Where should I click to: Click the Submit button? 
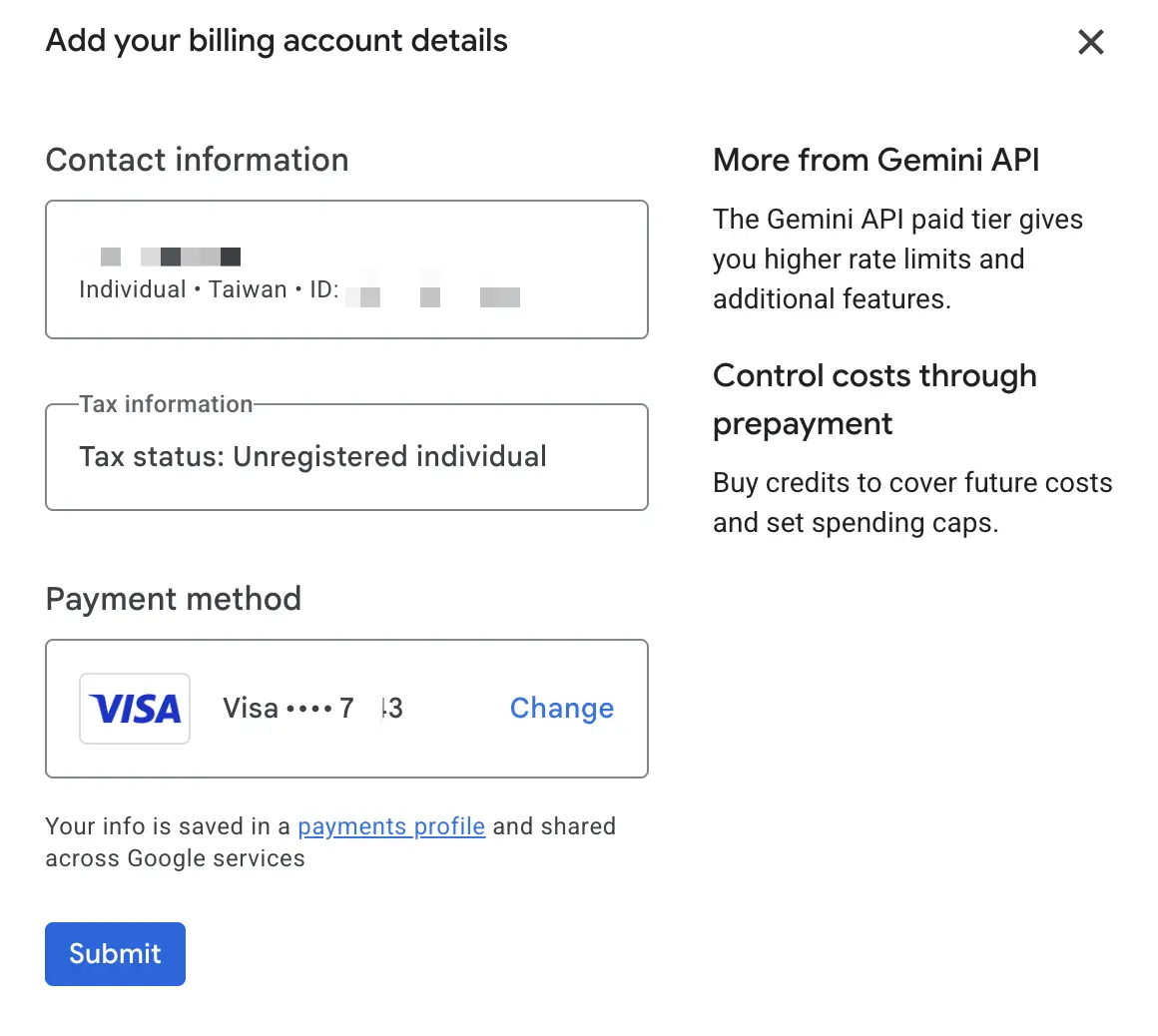[x=115, y=953]
